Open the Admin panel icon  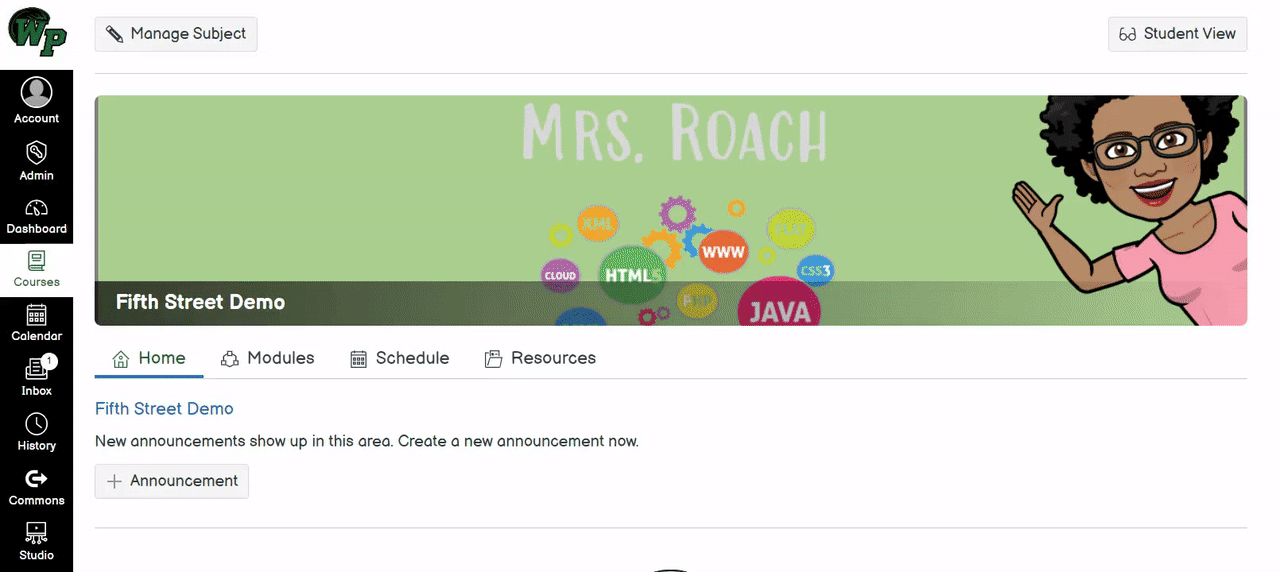tap(37, 160)
